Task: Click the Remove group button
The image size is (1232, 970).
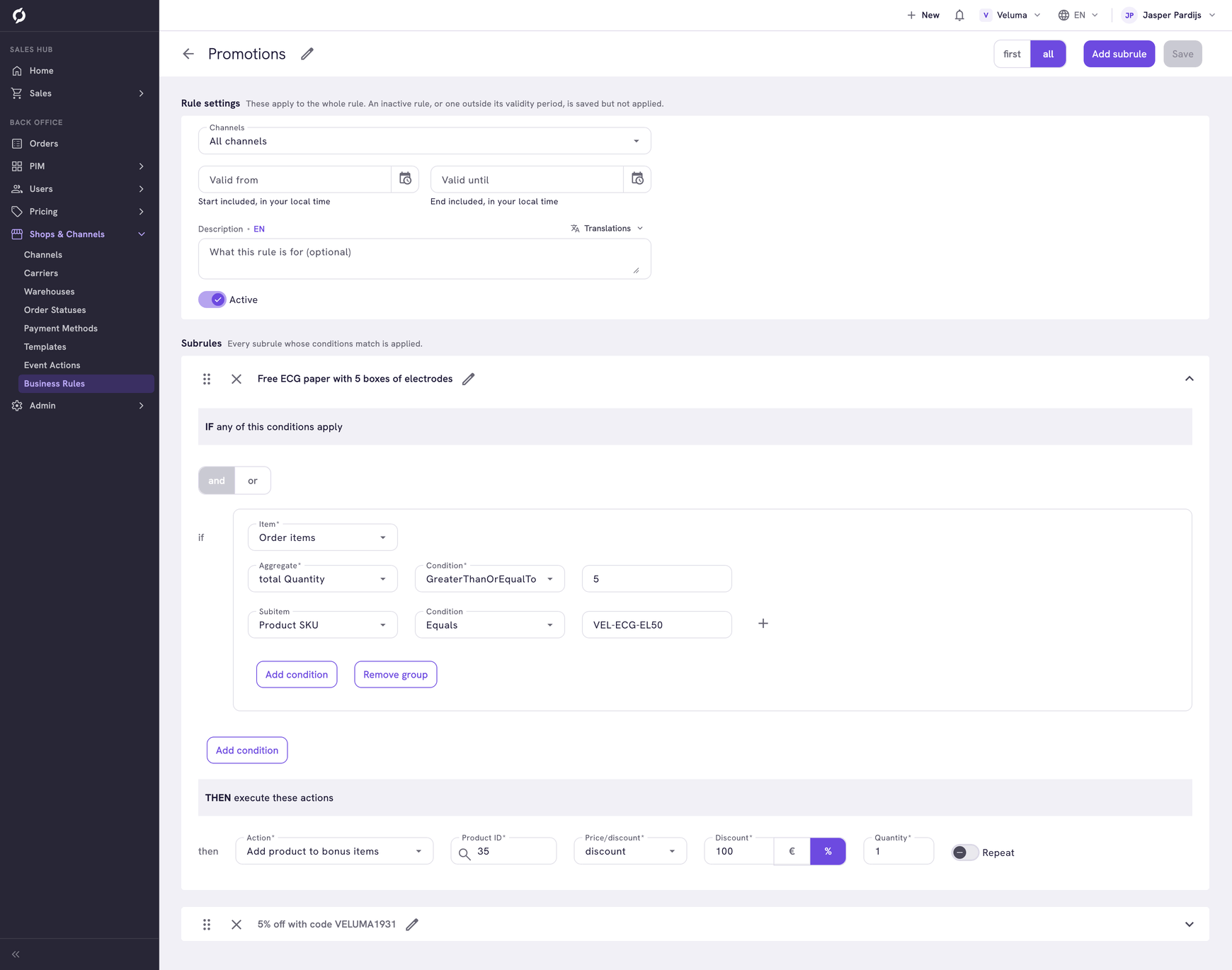Action: point(395,674)
